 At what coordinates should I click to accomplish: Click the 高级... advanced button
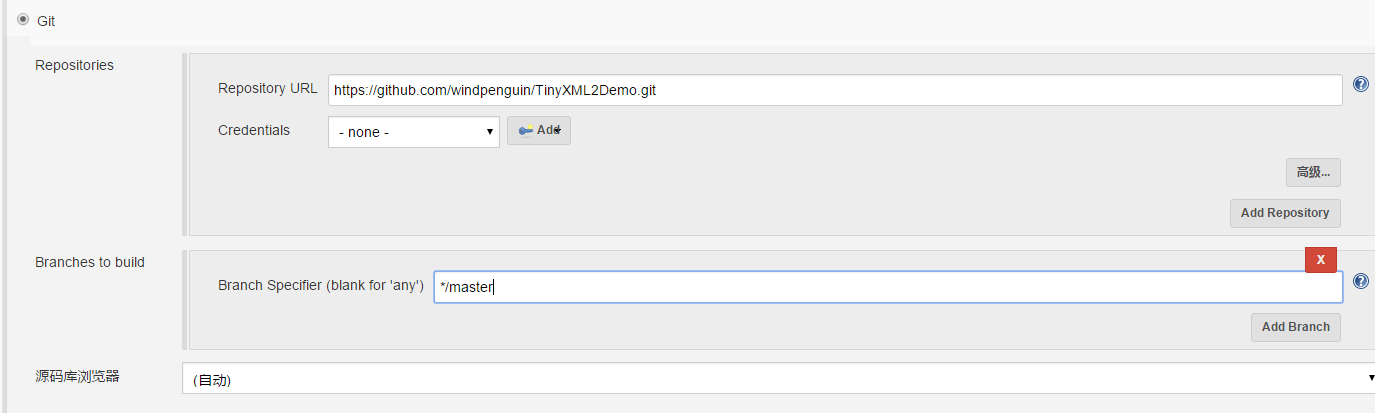click(x=1312, y=172)
